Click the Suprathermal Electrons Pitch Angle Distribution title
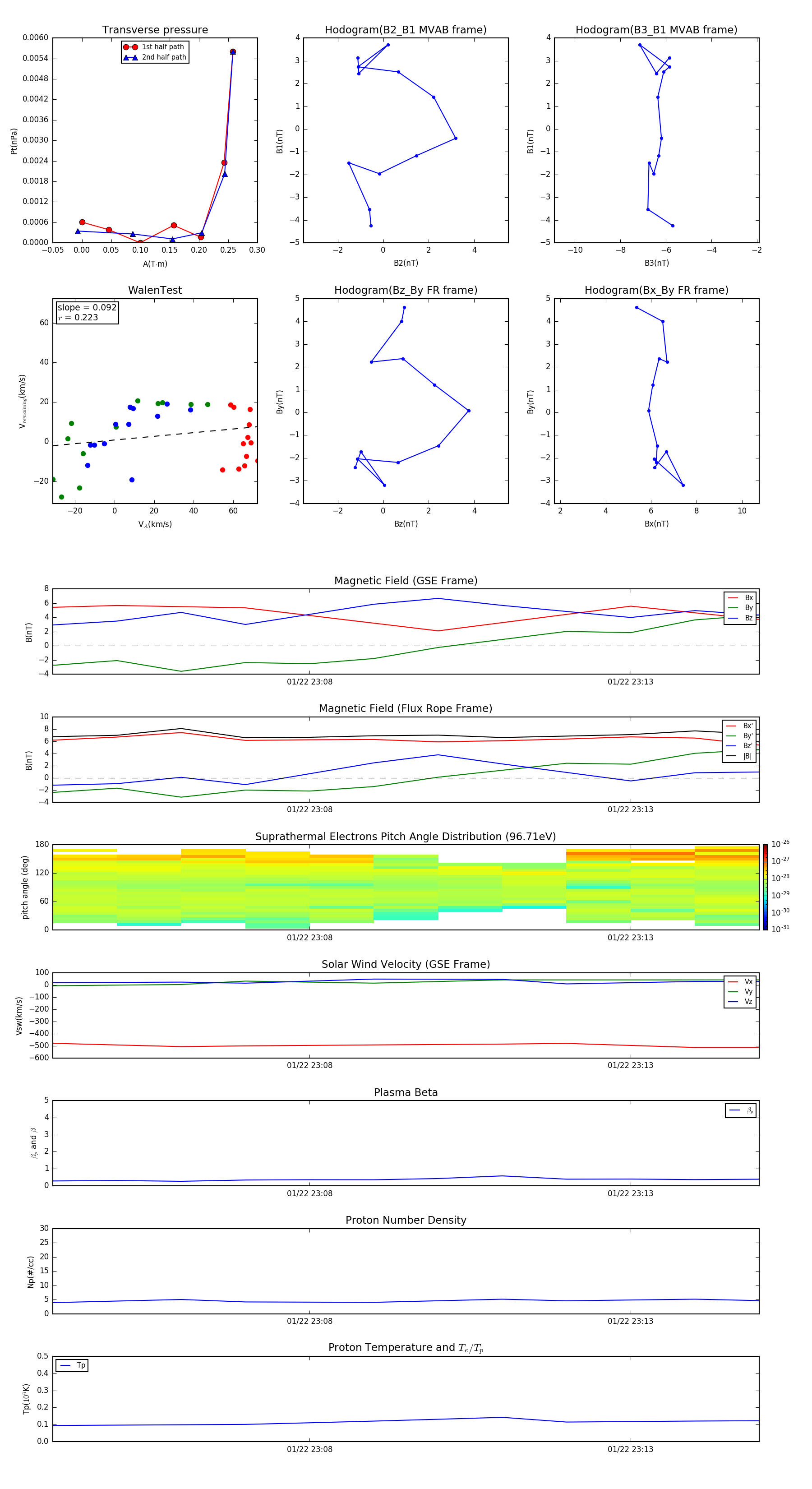 406,837
